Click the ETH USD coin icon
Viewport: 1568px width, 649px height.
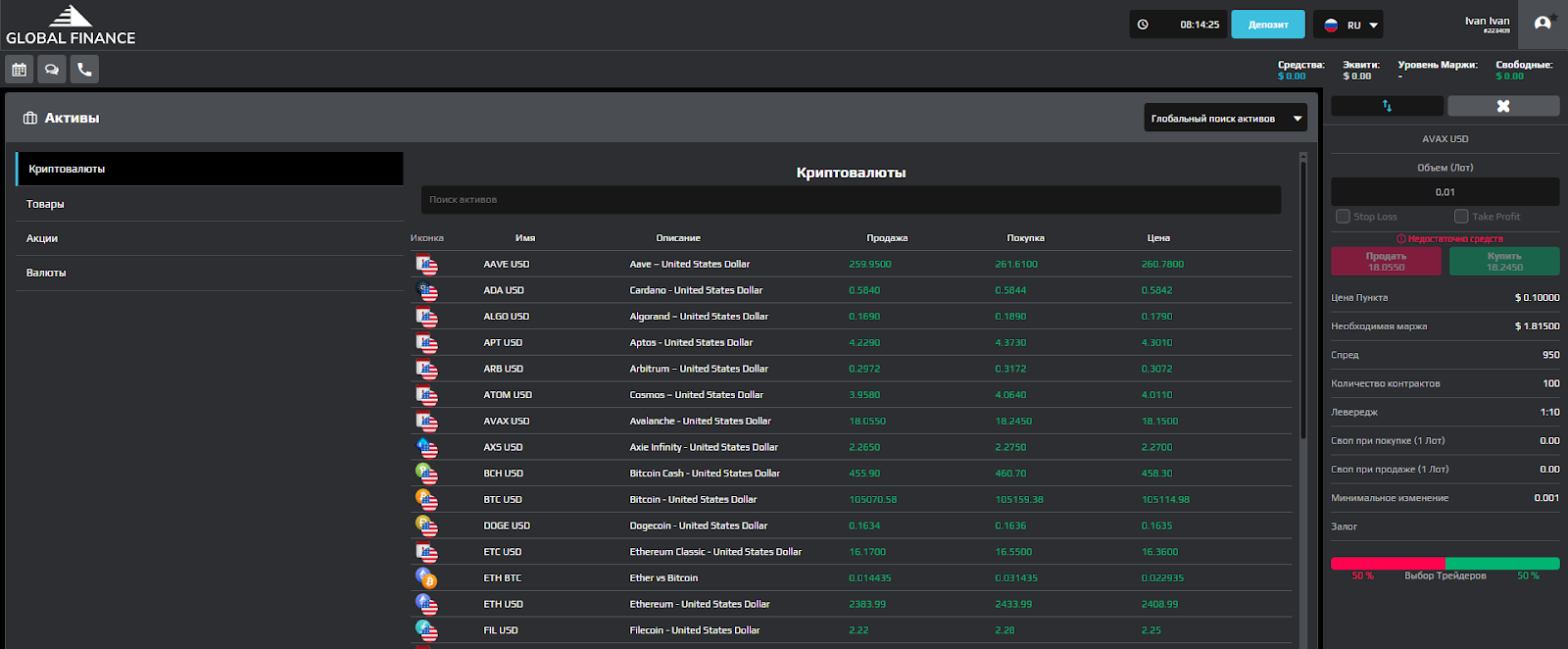pyautogui.click(x=426, y=605)
